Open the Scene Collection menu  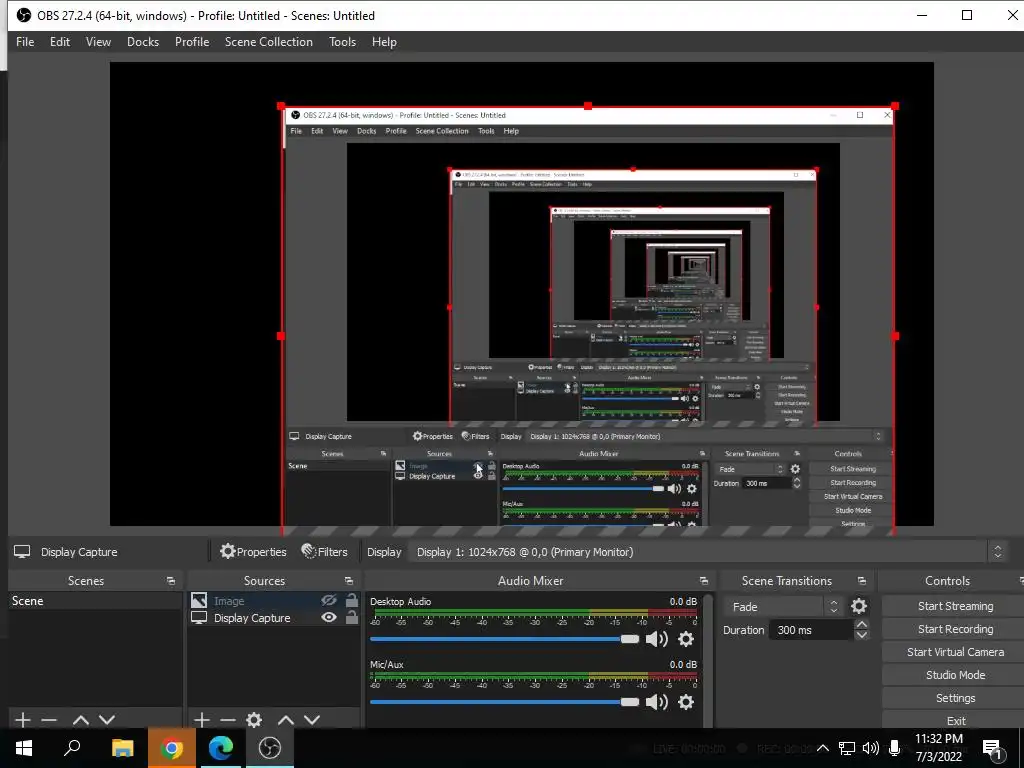click(268, 42)
